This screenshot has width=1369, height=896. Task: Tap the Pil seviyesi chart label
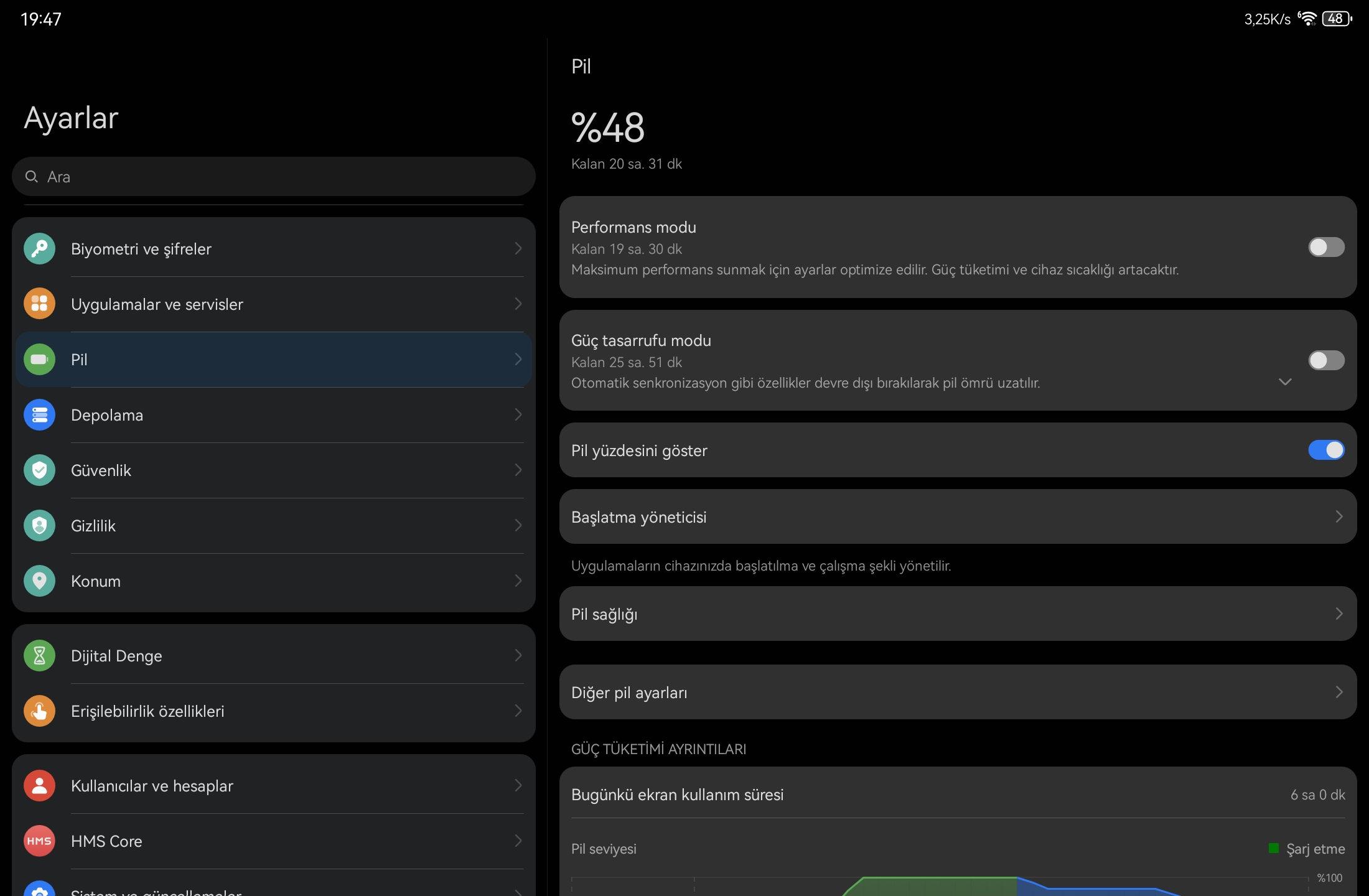[604, 849]
